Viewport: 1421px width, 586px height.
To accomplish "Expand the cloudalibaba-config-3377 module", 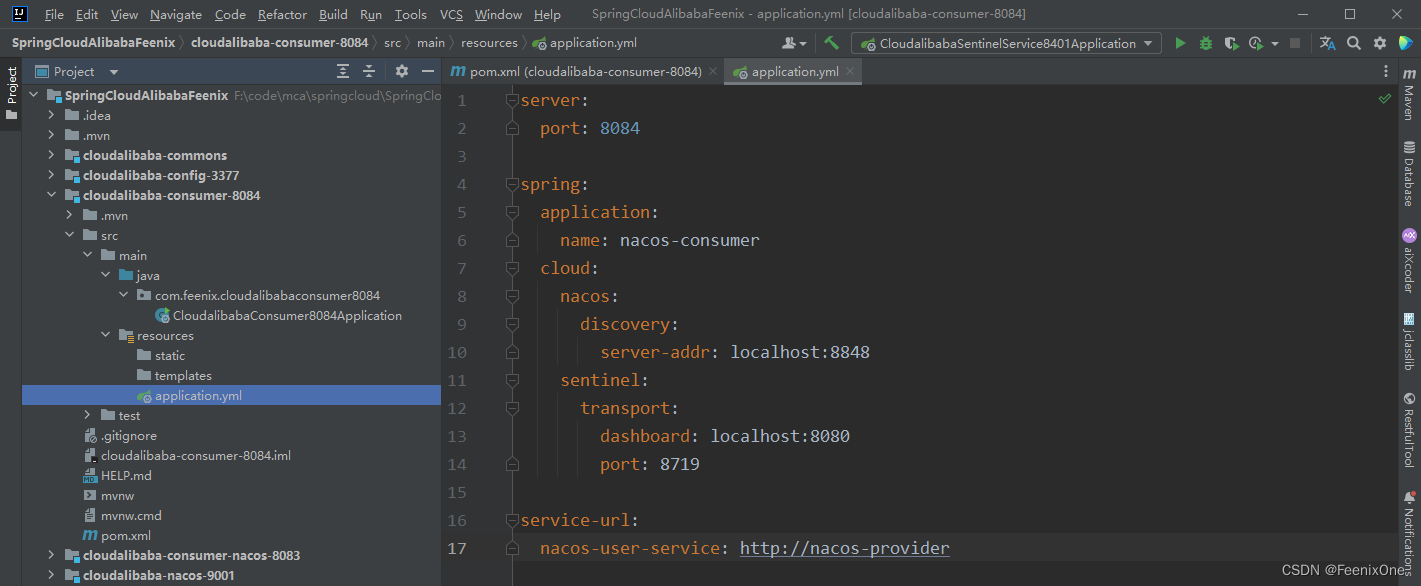I will (51, 175).
